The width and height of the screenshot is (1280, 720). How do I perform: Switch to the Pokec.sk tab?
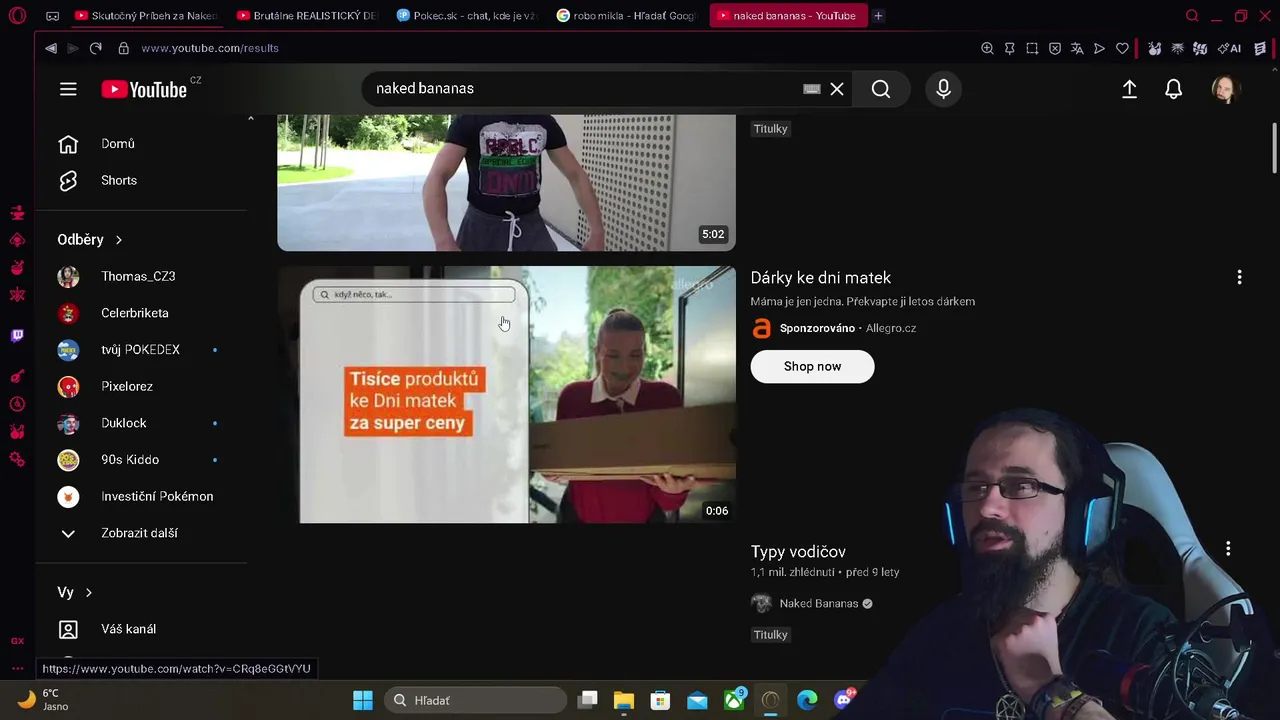pos(466,16)
